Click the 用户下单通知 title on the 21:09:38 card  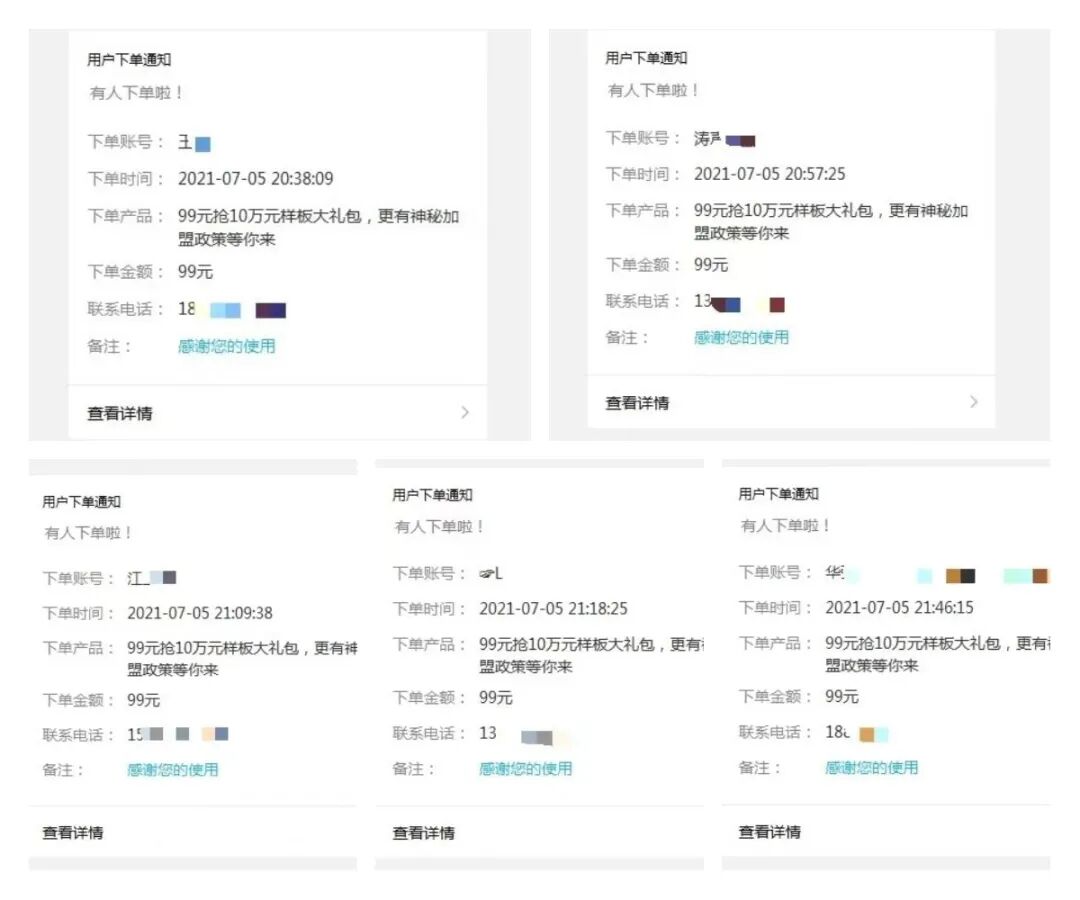pyautogui.click(x=81, y=501)
